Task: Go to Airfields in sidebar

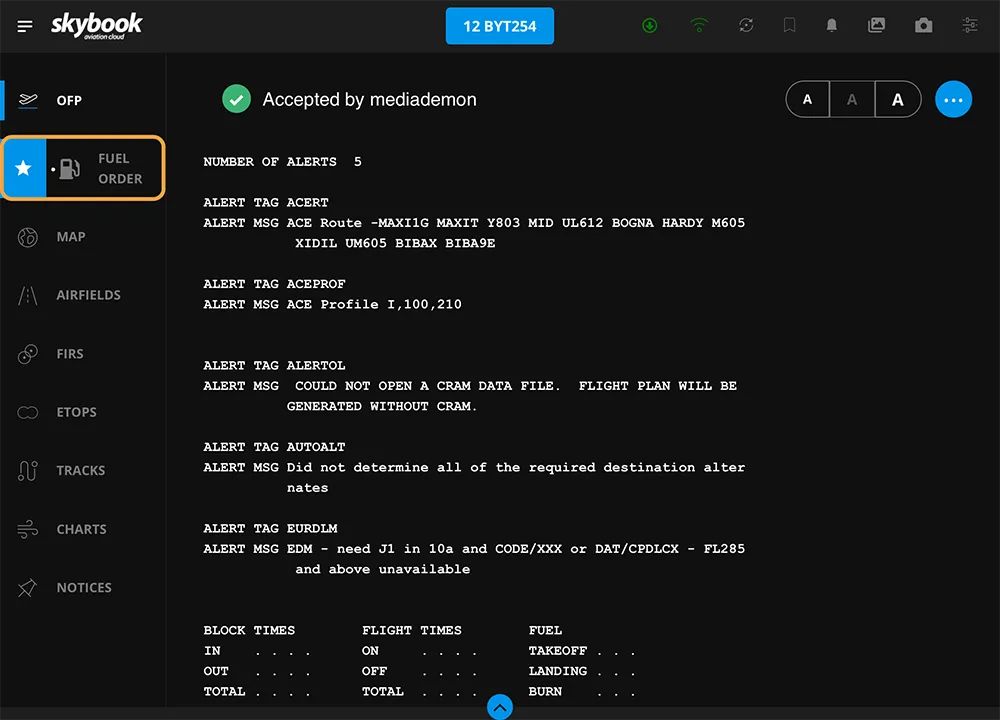Action: (87, 295)
